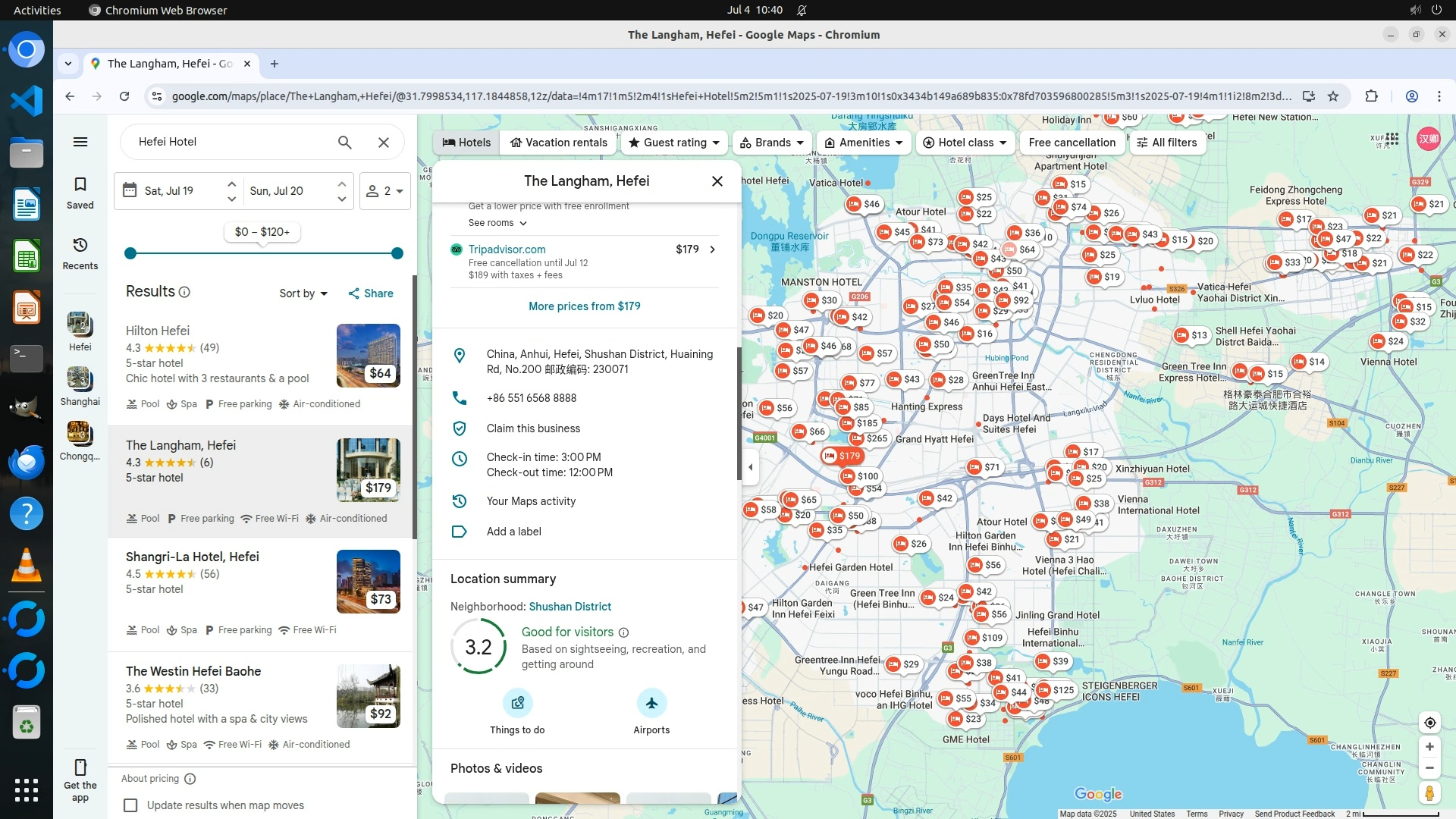
Task: Click Street View pegman icon
Action: pos(1429,793)
